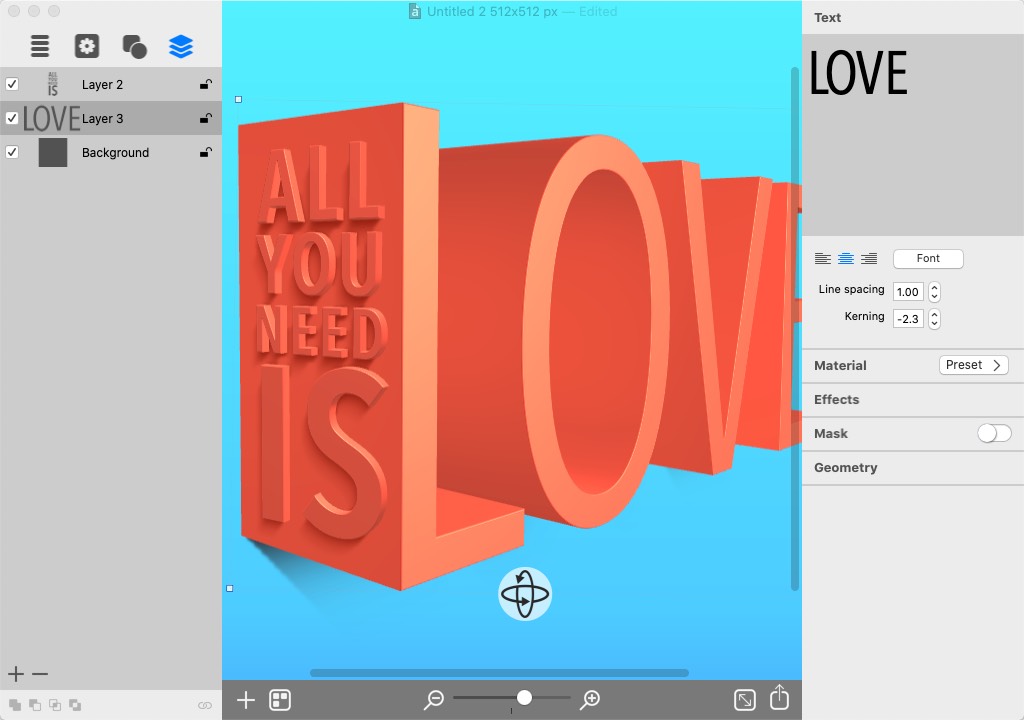Image resolution: width=1024 pixels, height=720 pixels.
Task: Hide Layer 2 using its checkbox
Action: (x=12, y=84)
